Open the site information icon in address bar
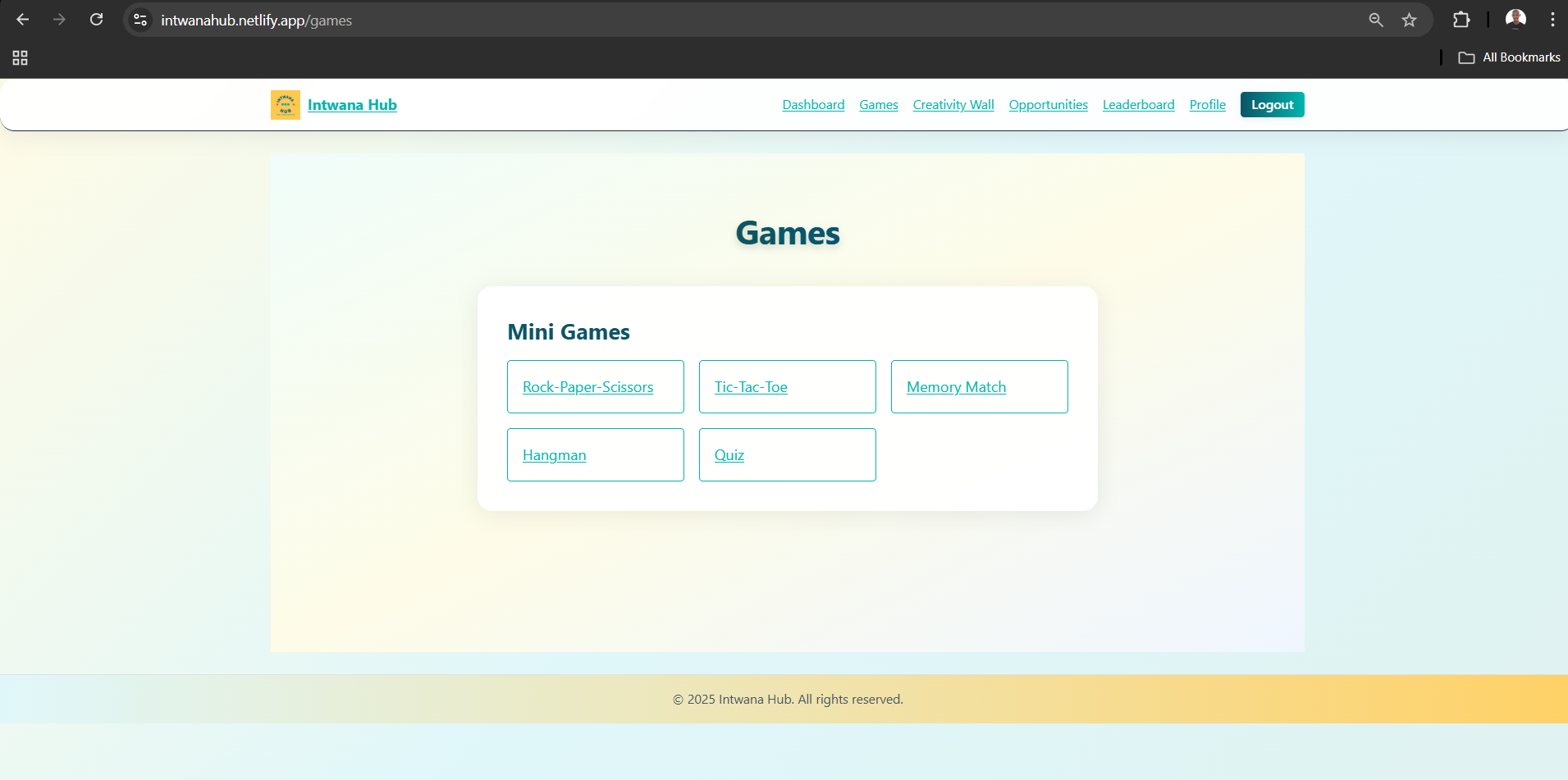1568x780 pixels. (x=139, y=19)
